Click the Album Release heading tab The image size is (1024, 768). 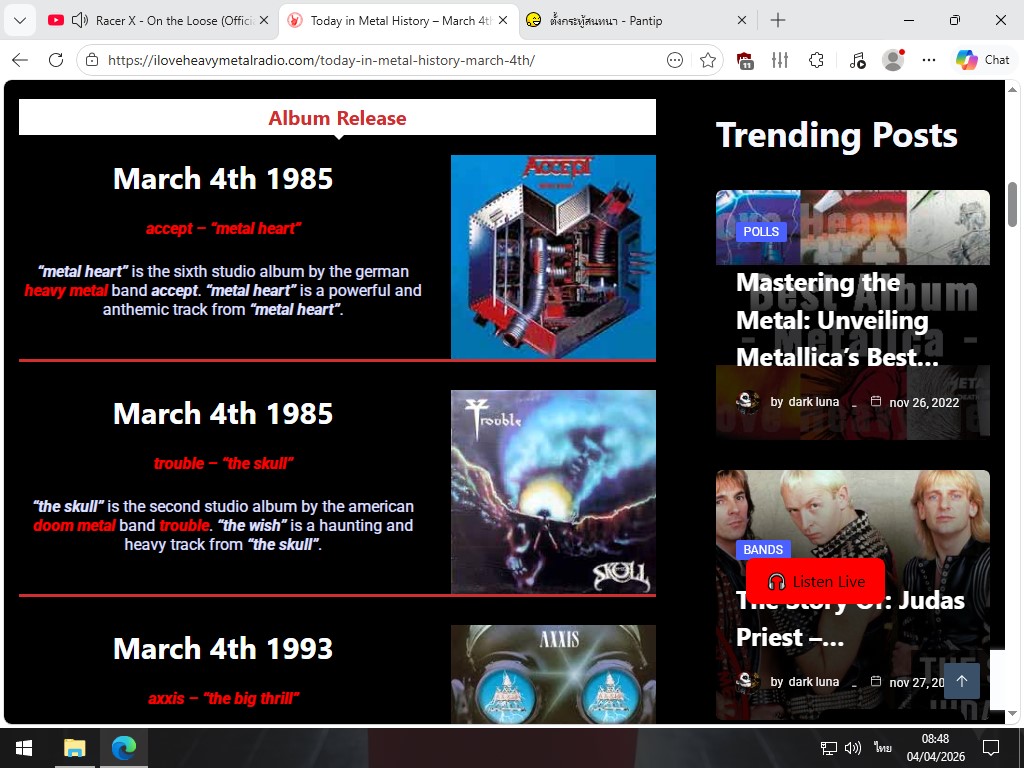pyautogui.click(x=337, y=118)
